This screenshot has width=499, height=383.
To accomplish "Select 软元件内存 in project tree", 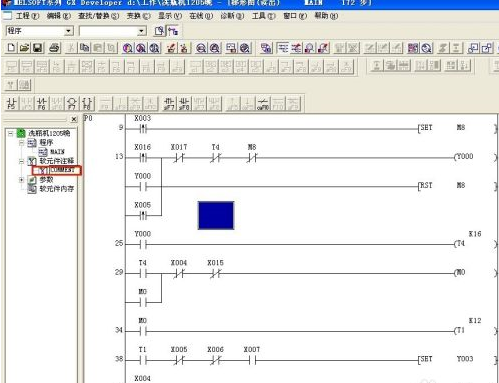I will 57,189.
